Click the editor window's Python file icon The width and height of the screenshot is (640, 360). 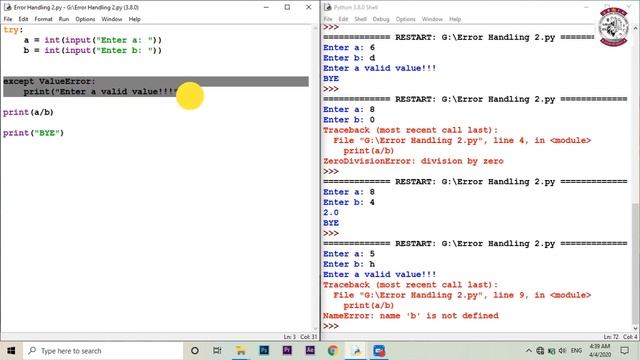(x=7, y=7)
